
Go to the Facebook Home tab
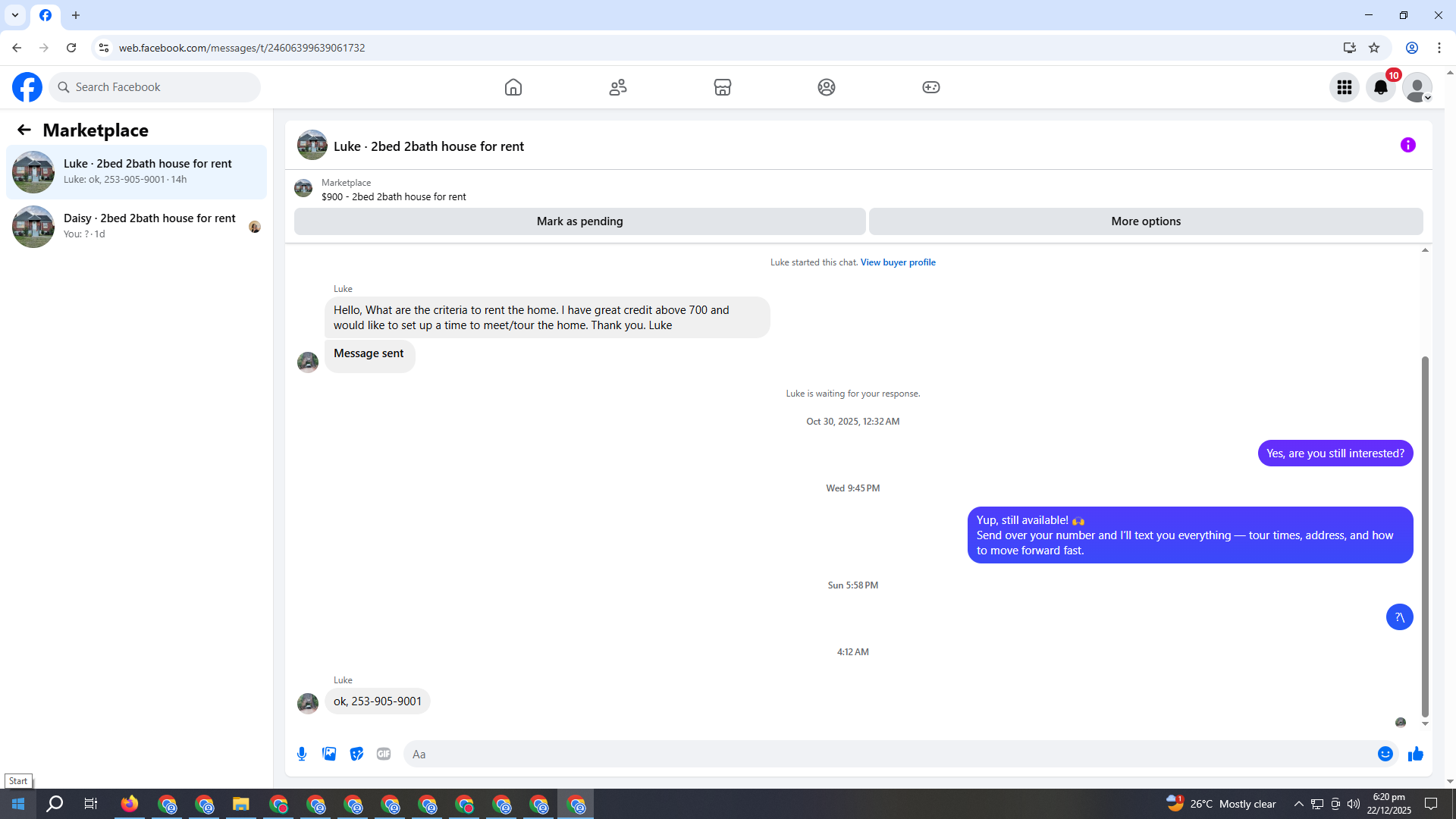(x=513, y=87)
